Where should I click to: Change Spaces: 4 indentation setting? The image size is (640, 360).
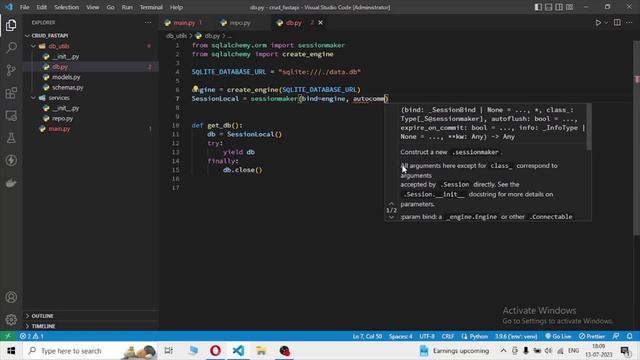[400, 336]
